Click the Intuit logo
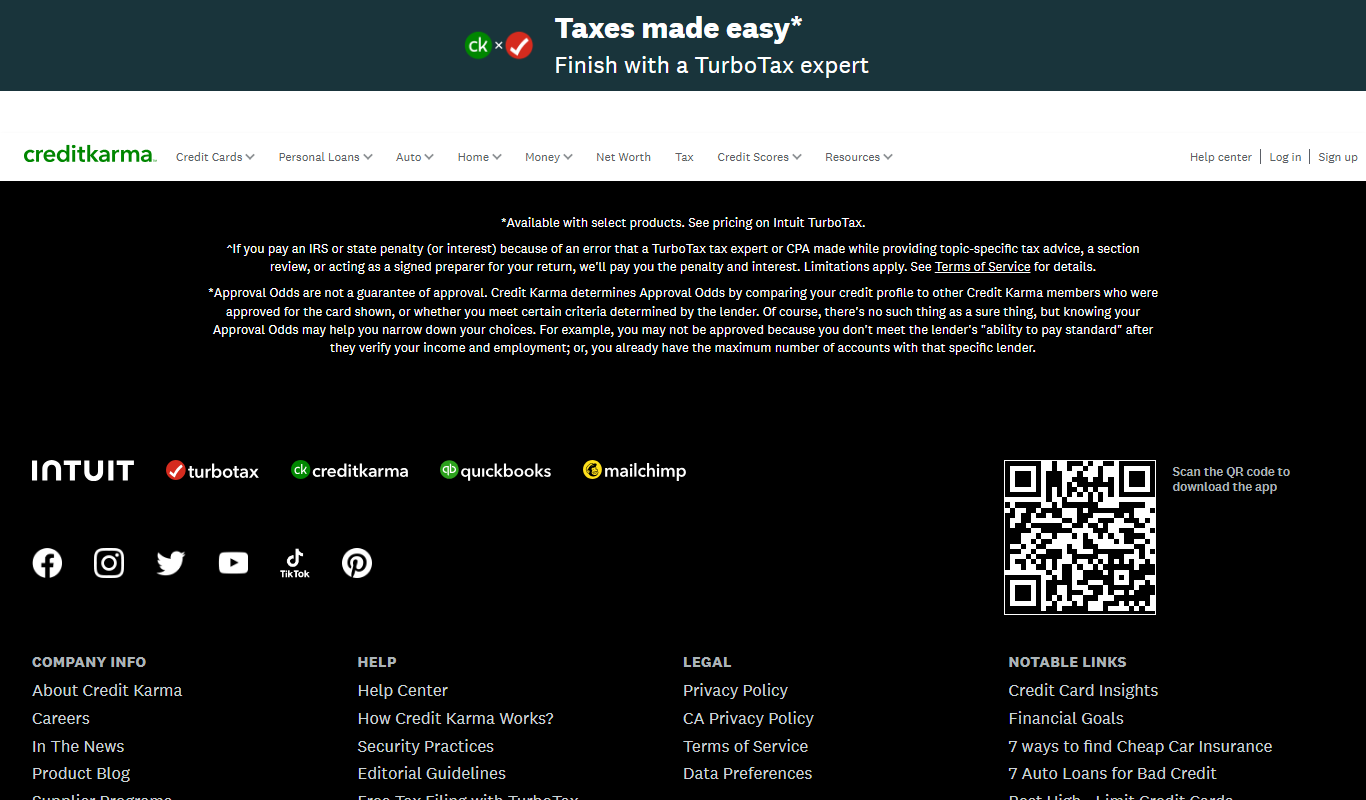 83,471
